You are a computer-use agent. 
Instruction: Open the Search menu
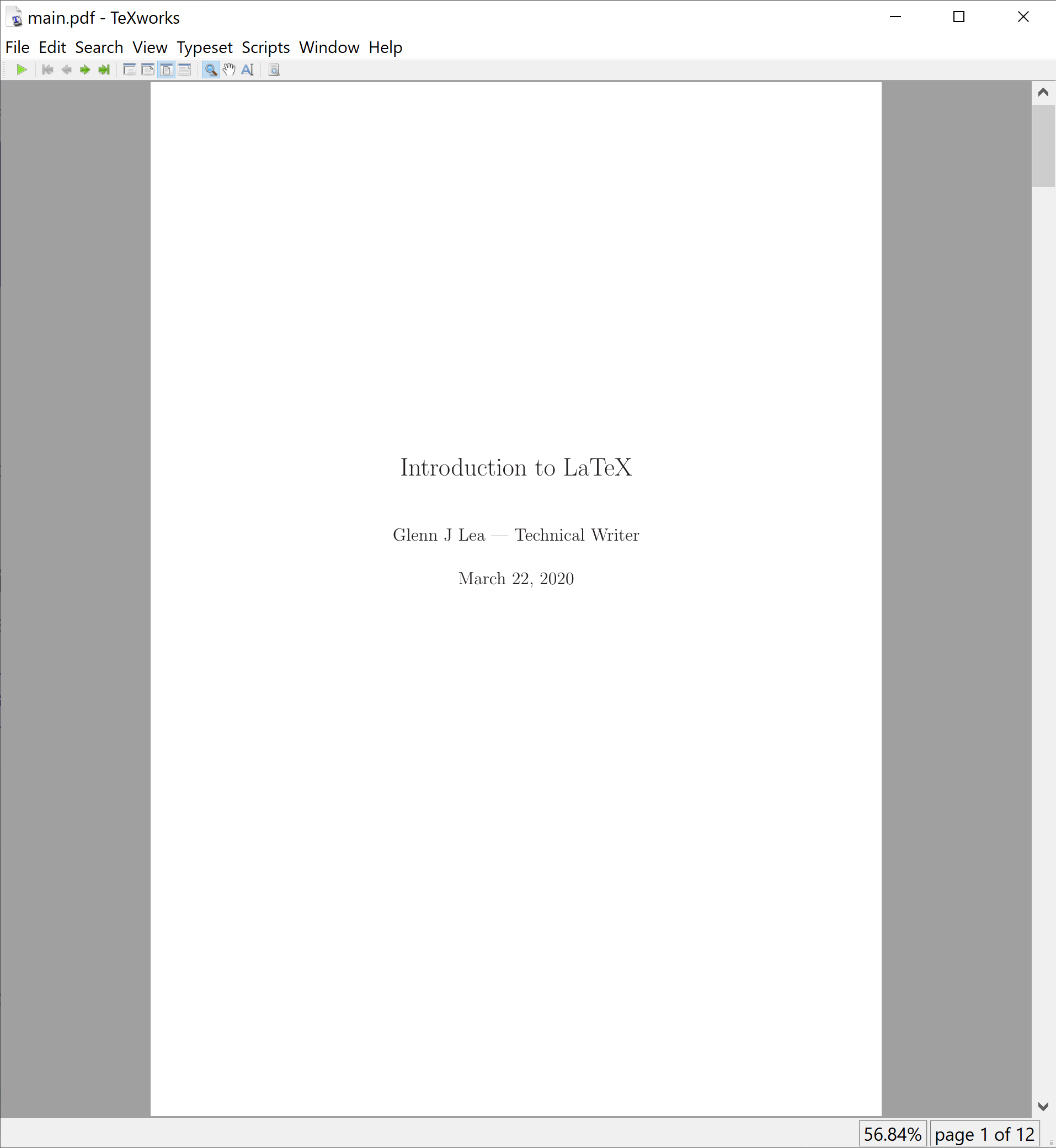pos(99,47)
